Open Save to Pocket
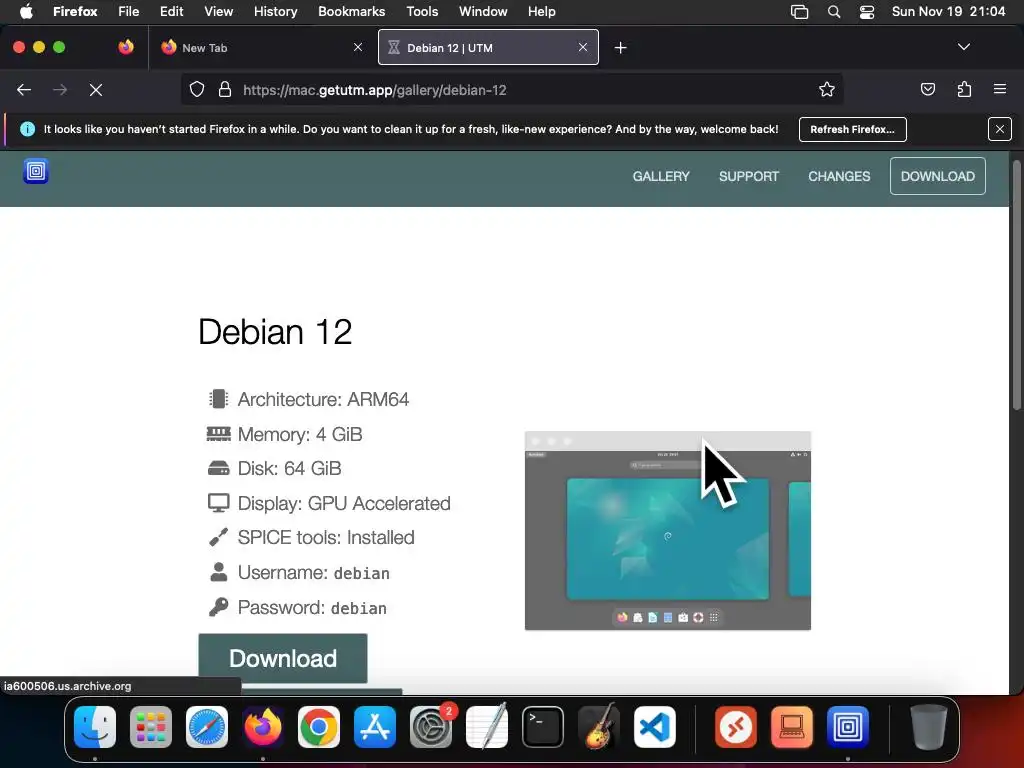The image size is (1024, 768). (927, 89)
